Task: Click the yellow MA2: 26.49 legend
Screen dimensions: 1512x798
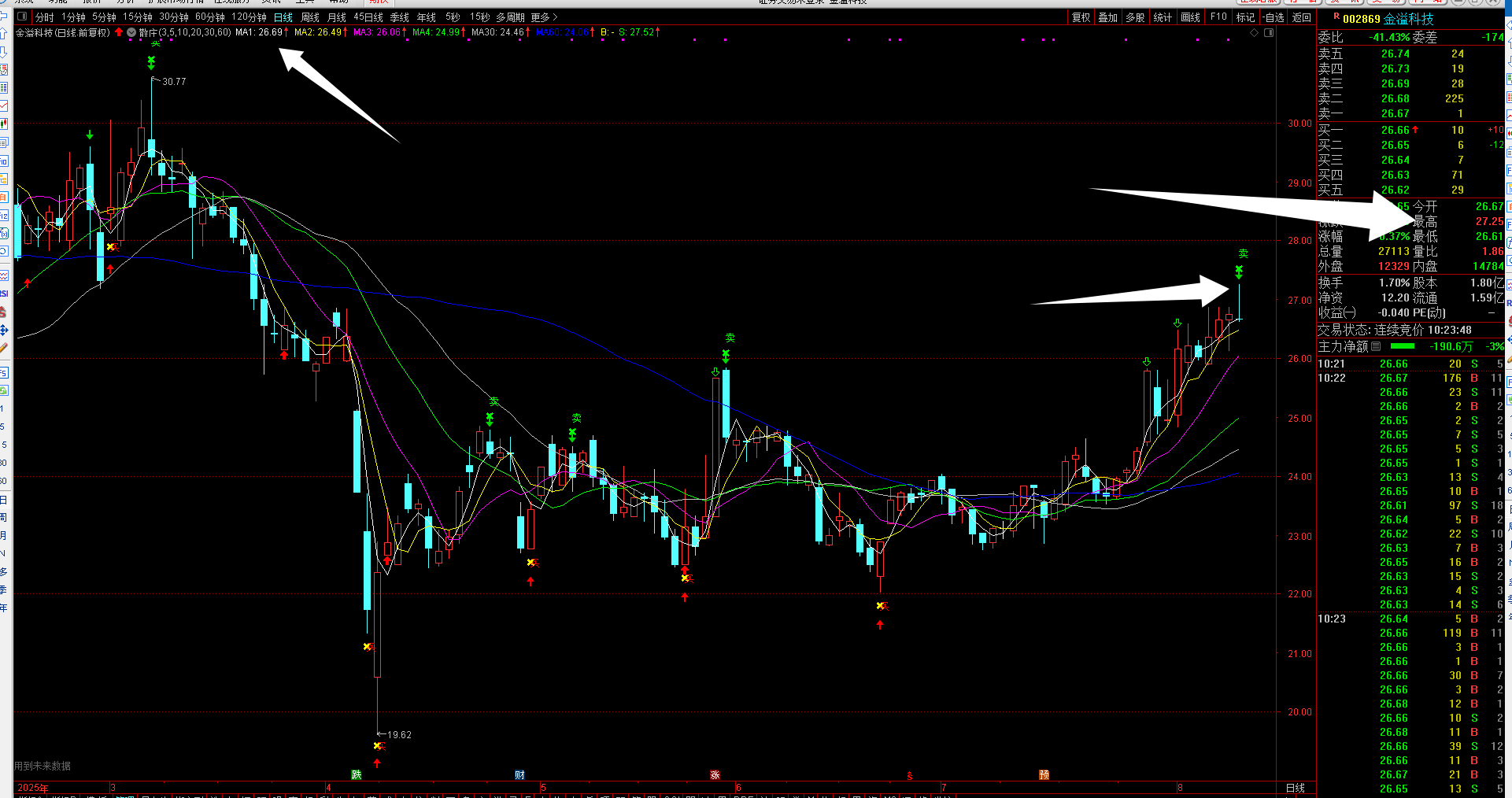Action: pos(318,32)
